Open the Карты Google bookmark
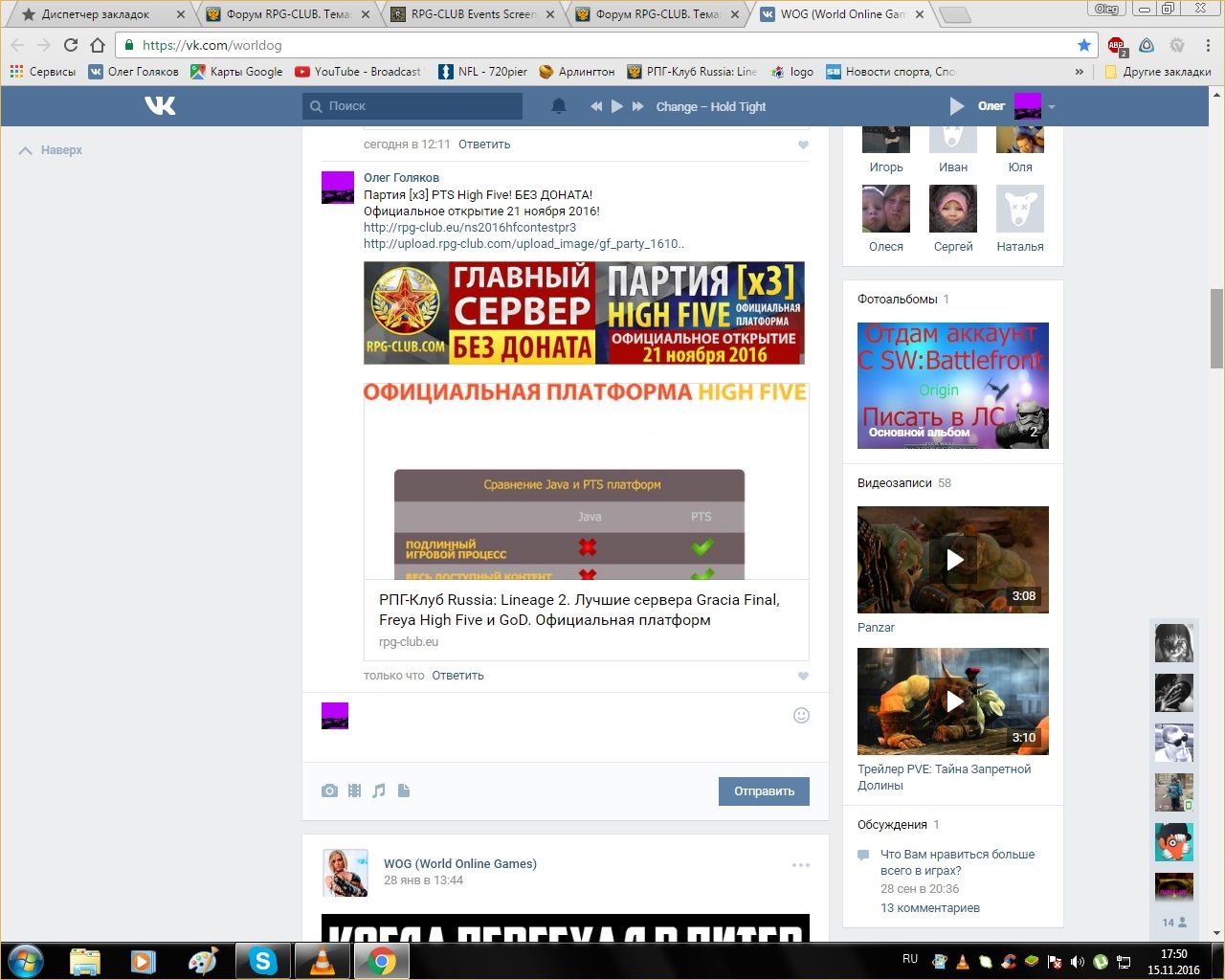The image size is (1225, 980). click(237, 72)
